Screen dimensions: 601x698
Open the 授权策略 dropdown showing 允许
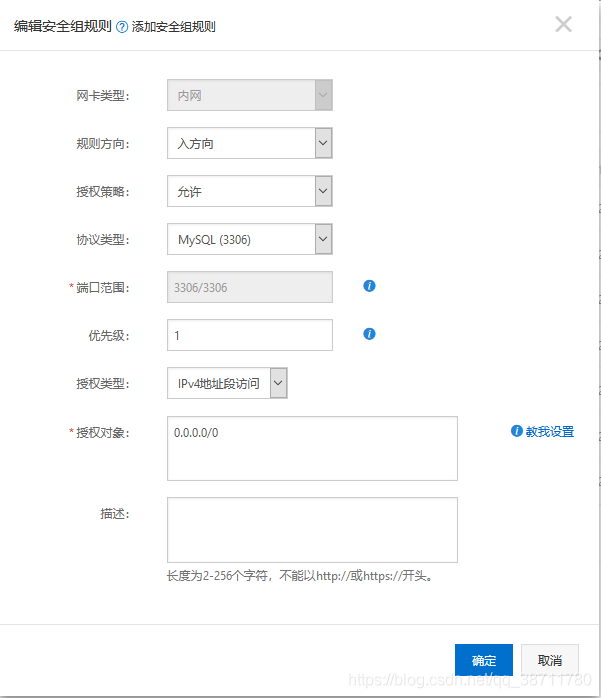click(x=250, y=191)
